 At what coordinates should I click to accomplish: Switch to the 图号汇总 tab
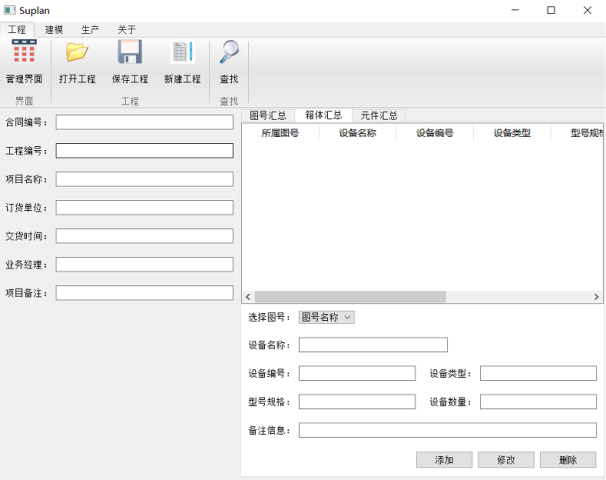click(x=268, y=115)
